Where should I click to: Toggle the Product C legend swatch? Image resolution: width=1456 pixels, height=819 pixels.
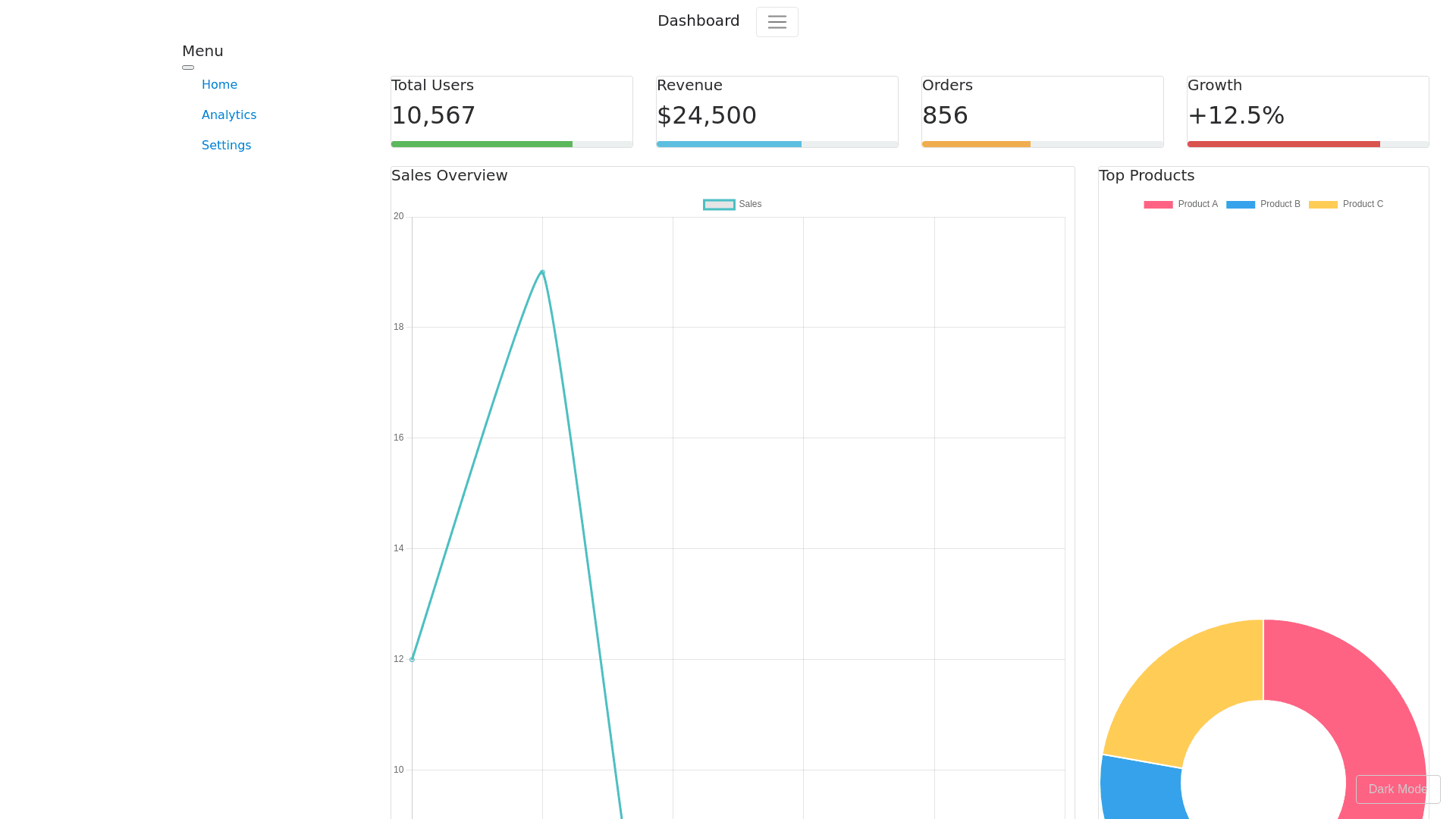pyautogui.click(x=1323, y=205)
